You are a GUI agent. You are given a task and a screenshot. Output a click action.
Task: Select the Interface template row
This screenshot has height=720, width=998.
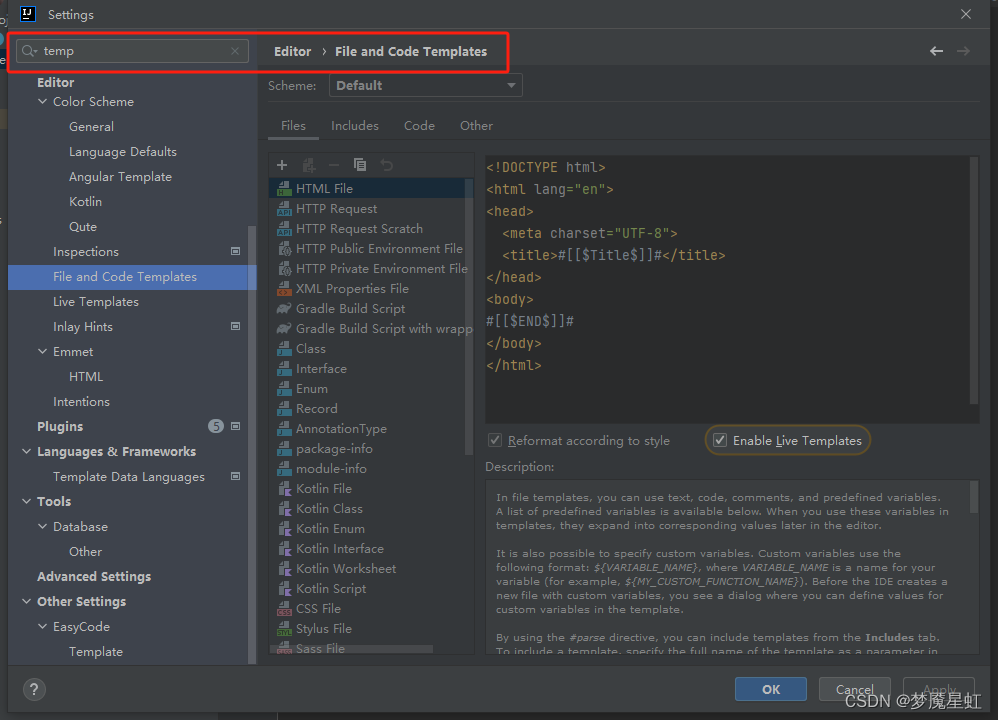371,369
